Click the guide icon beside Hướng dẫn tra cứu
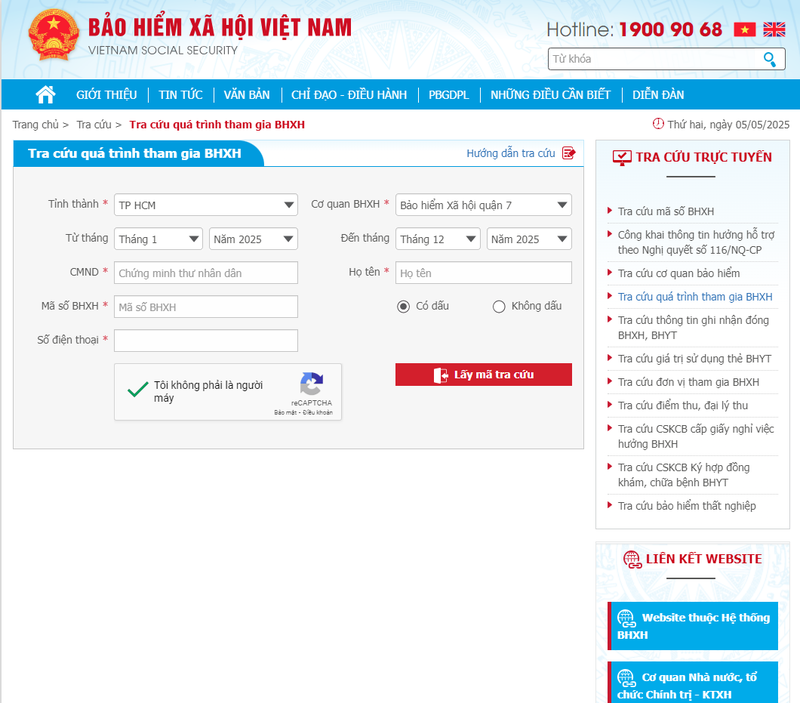 [568, 153]
